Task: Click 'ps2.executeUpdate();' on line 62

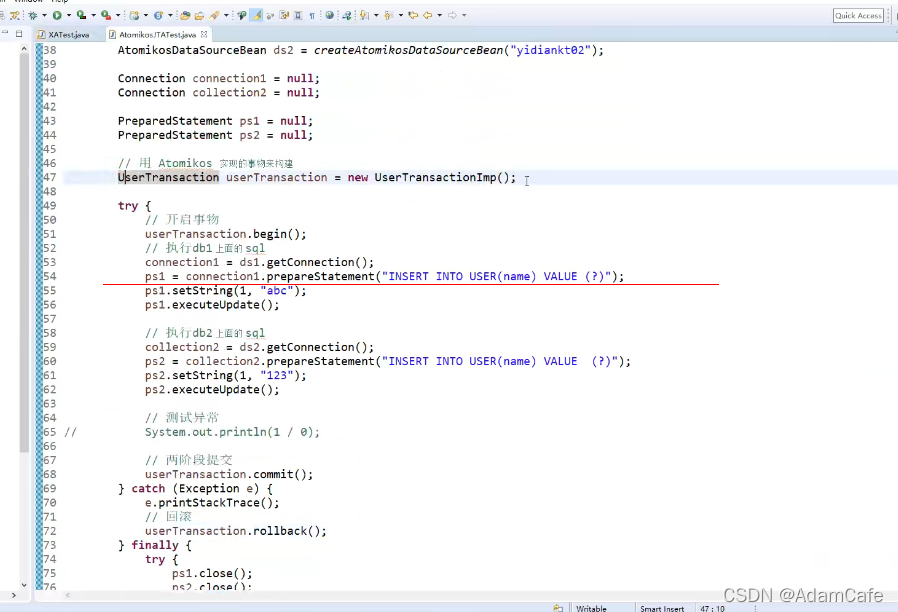Action: [212, 390]
